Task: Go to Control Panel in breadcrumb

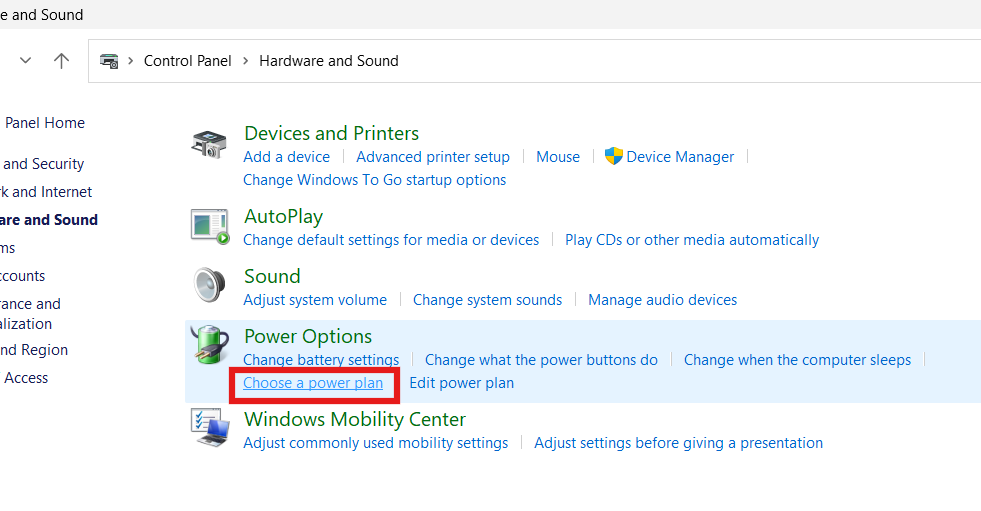Action: [188, 61]
